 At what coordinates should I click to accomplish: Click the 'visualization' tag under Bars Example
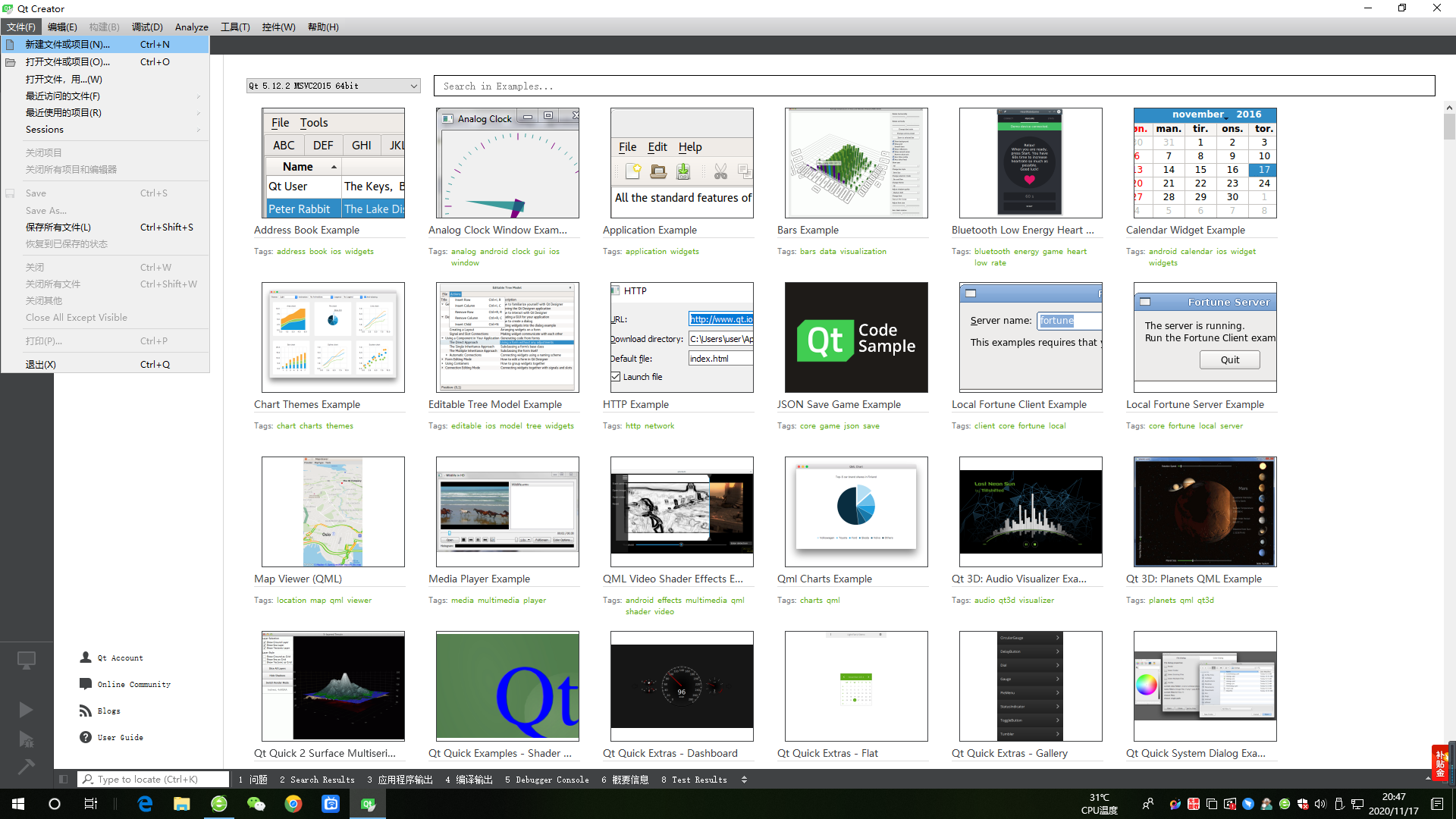pyautogui.click(x=863, y=252)
